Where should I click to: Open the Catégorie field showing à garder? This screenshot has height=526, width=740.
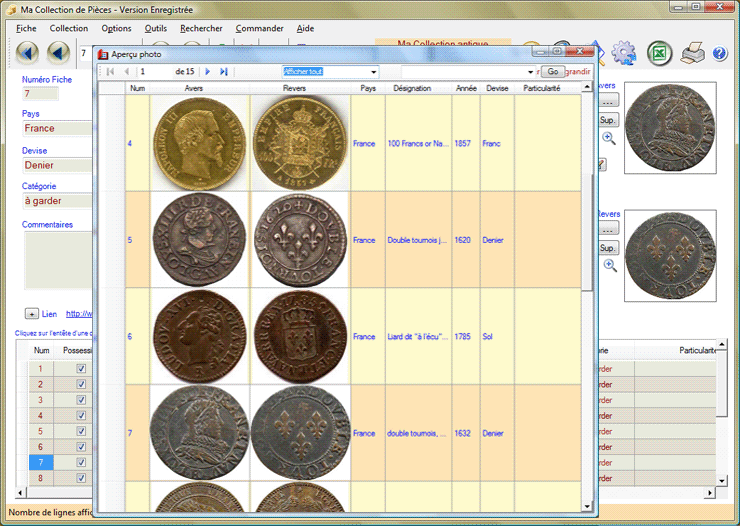(x=58, y=201)
